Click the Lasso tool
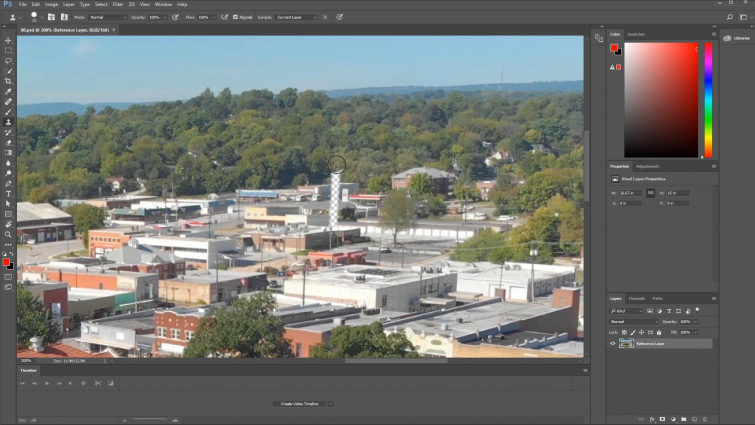 [8, 60]
